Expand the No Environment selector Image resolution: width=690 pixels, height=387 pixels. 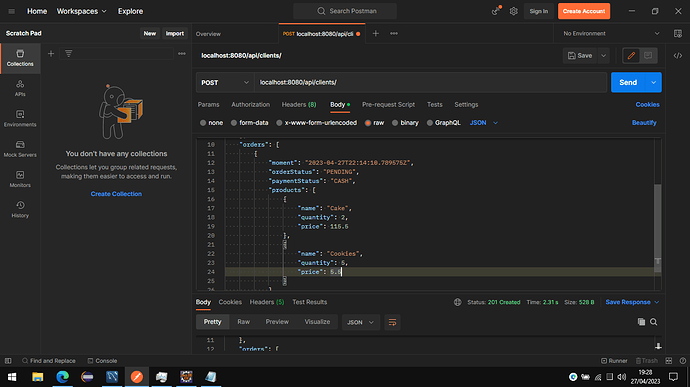point(611,33)
